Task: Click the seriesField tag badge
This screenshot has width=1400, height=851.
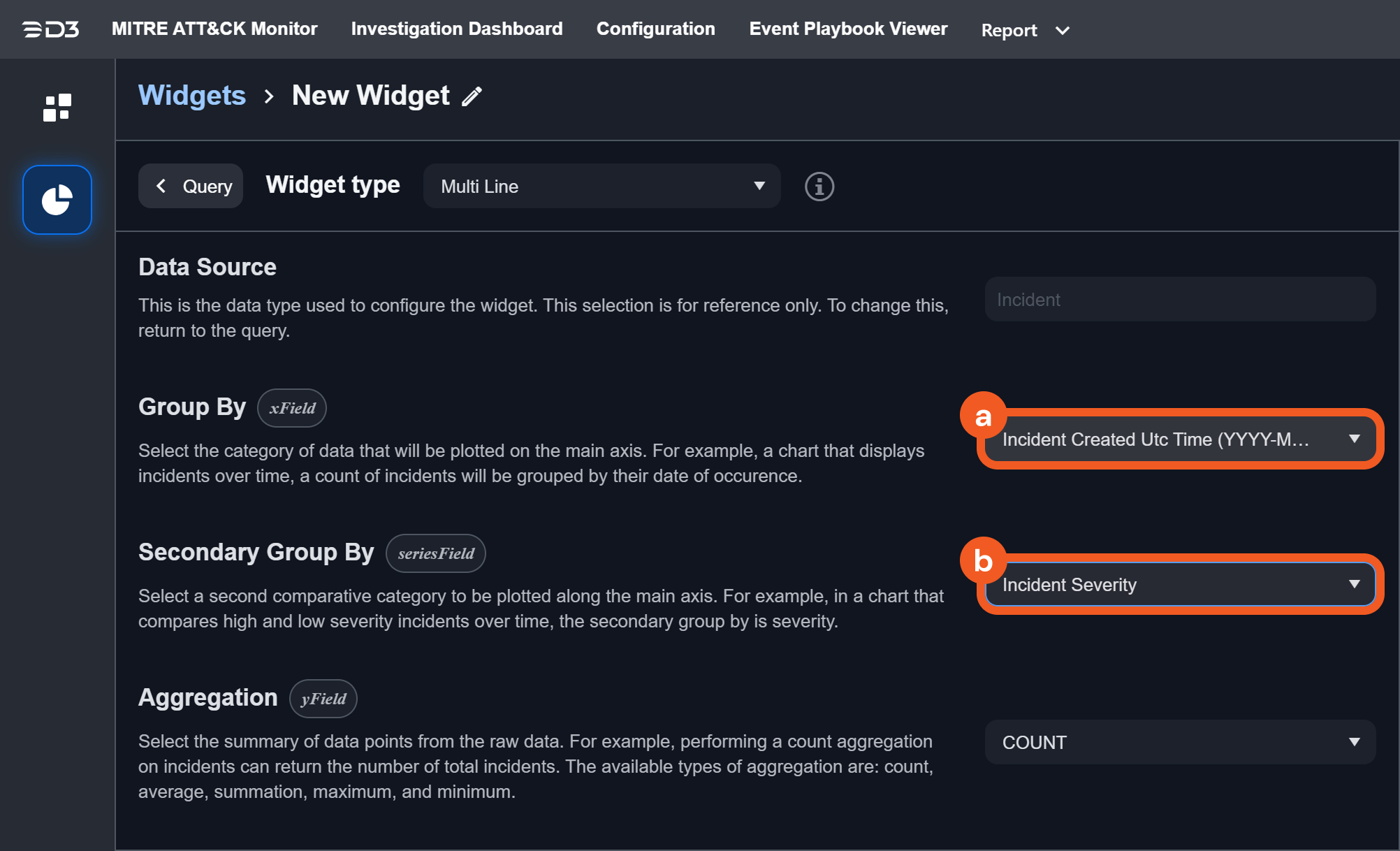Action: (435, 553)
